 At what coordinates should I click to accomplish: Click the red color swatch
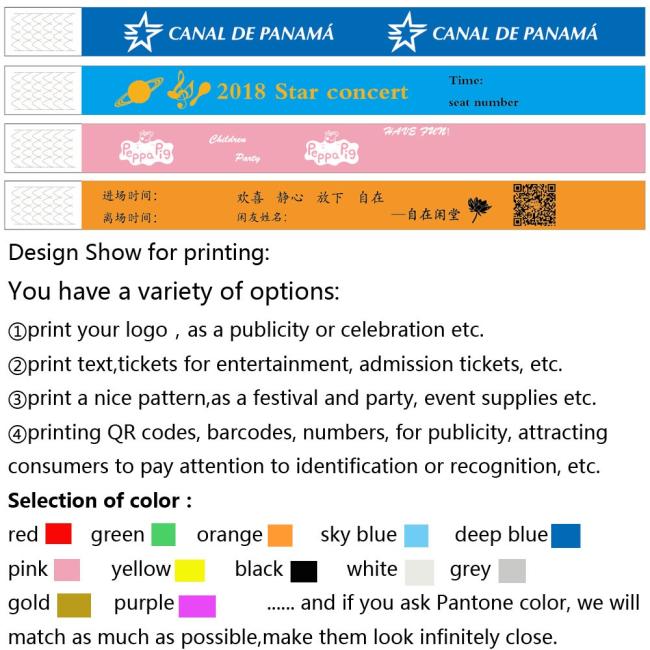click(x=58, y=534)
